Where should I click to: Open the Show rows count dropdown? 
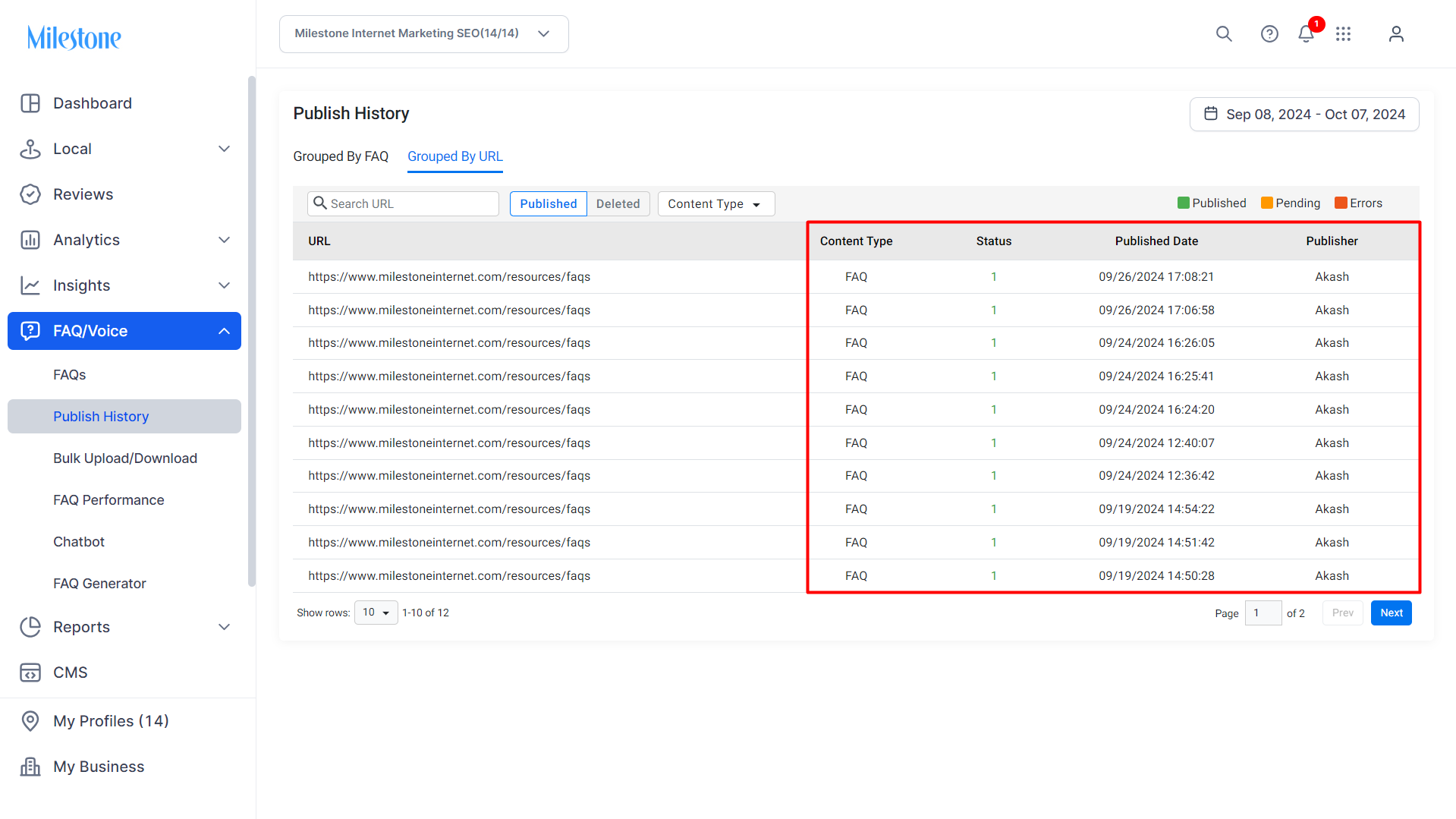tap(376, 613)
